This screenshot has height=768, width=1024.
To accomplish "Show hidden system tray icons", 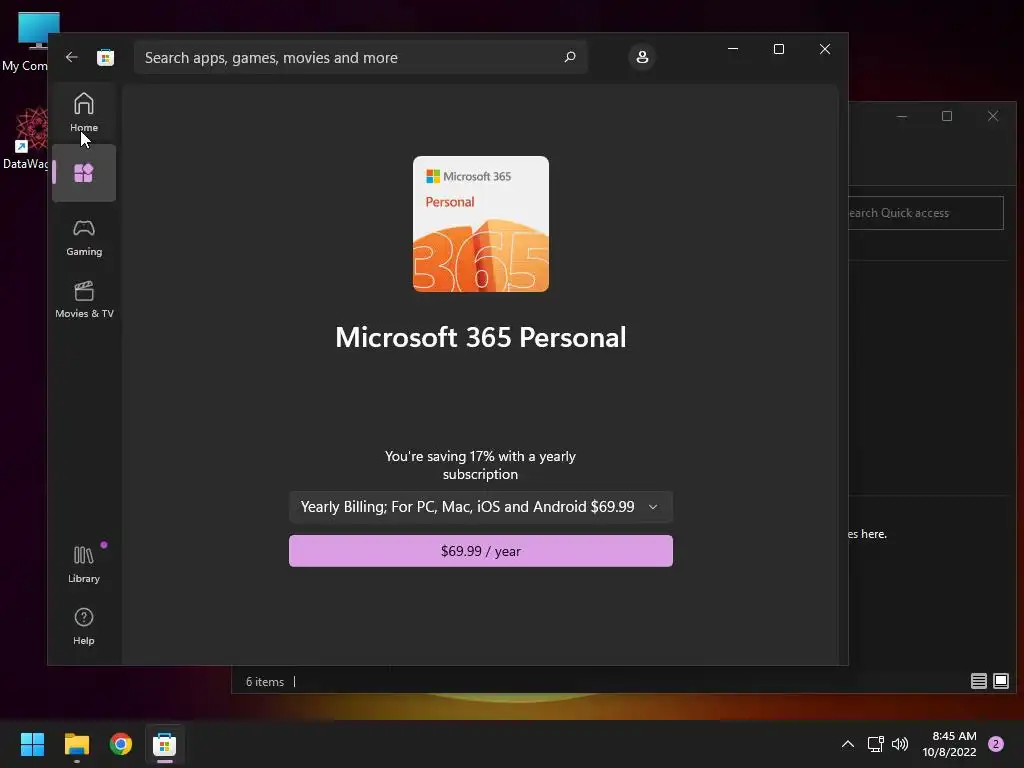I will click(848, 744).
